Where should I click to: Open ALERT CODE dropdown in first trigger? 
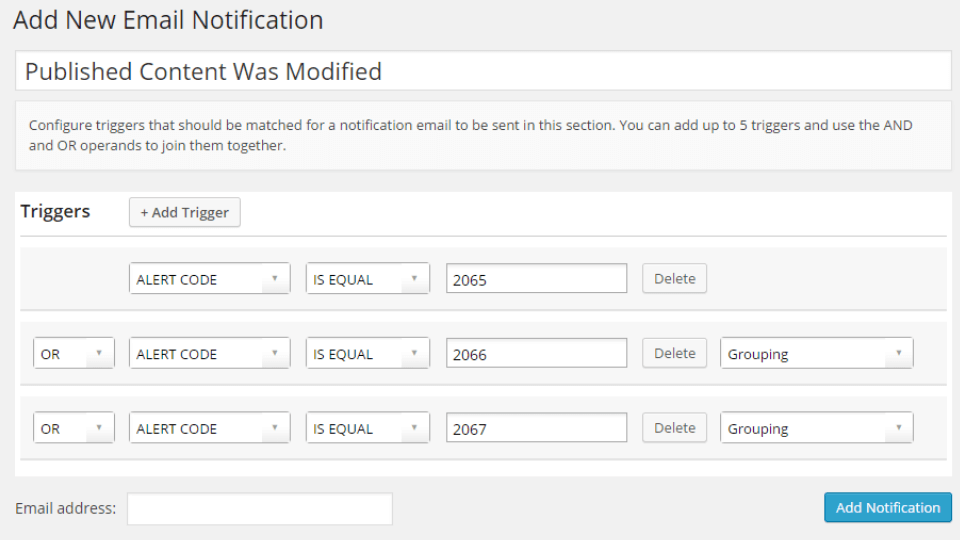[x=209, y=279]
